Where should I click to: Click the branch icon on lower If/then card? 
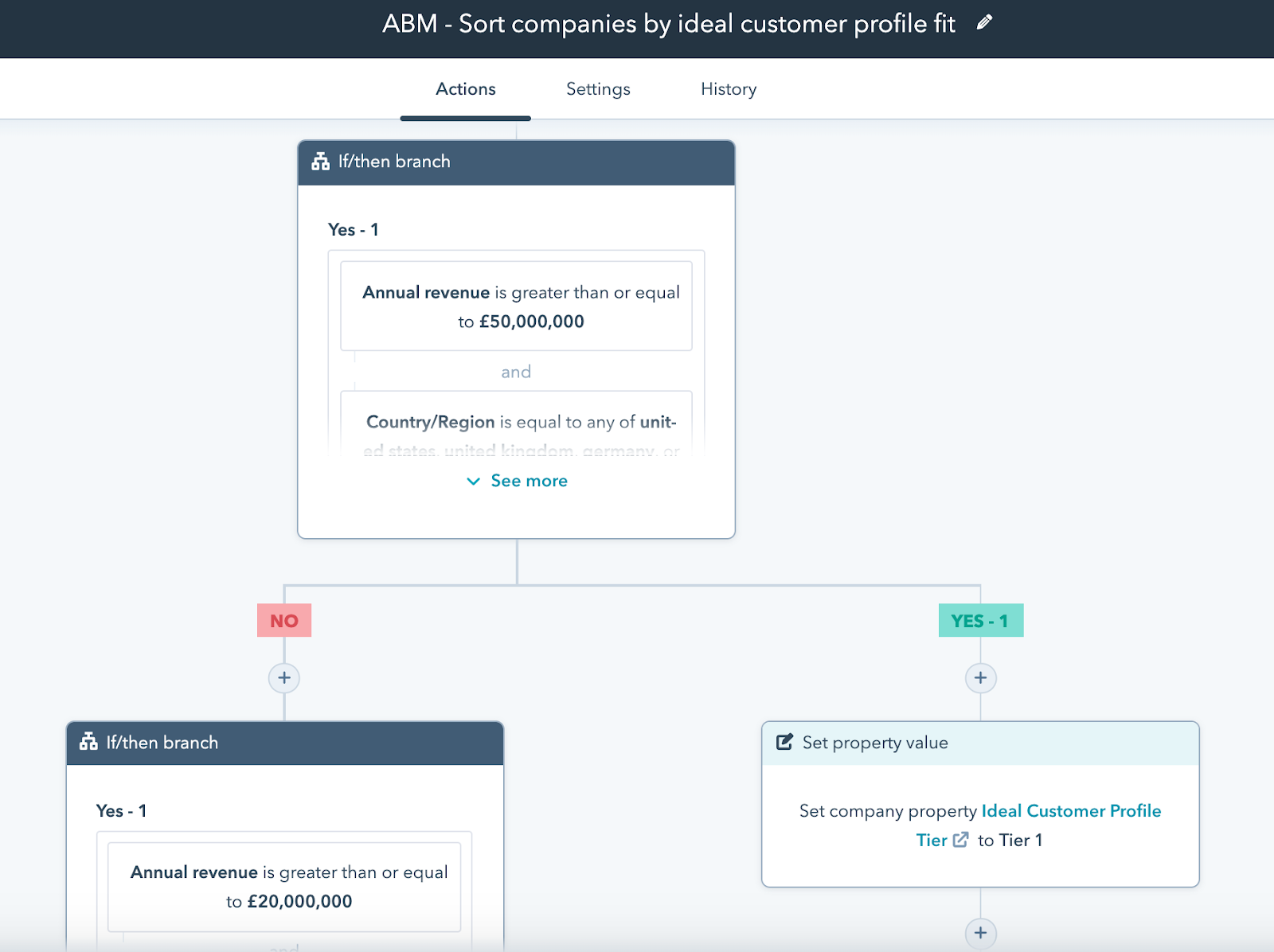coord(88,742)
